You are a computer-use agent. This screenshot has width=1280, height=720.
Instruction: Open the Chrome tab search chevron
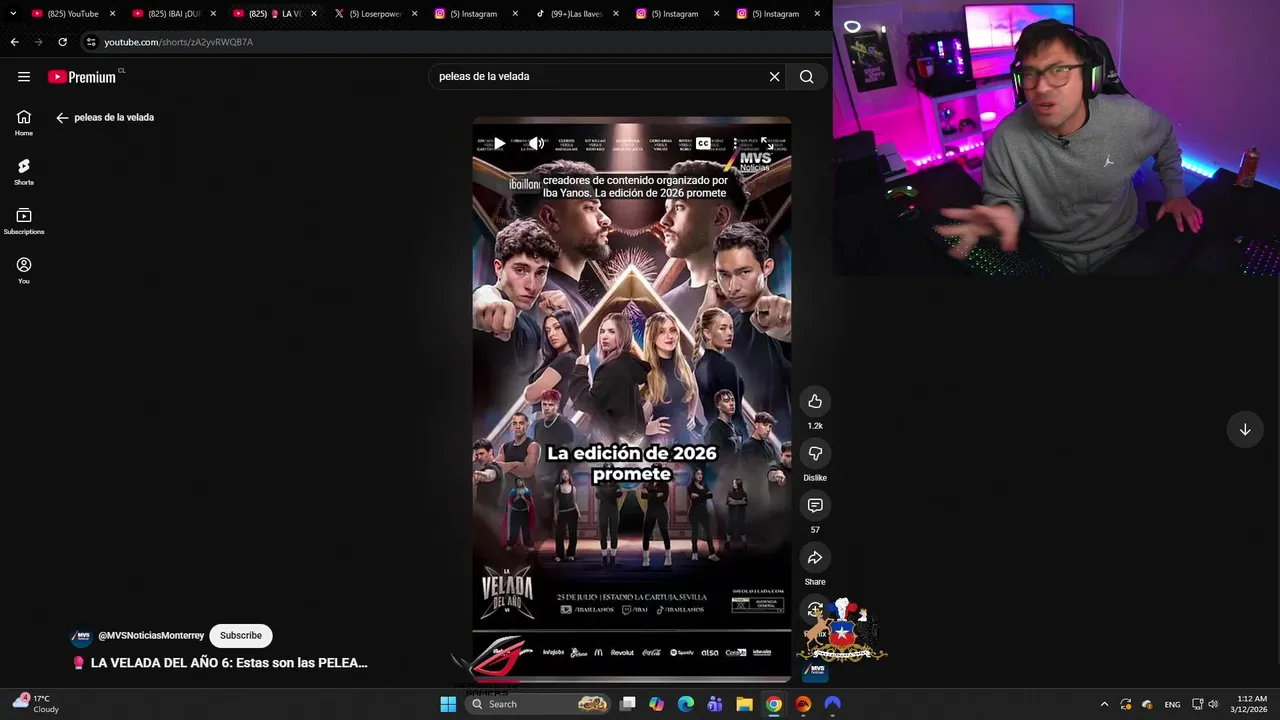pyautogui.click(x=13, y=13)
